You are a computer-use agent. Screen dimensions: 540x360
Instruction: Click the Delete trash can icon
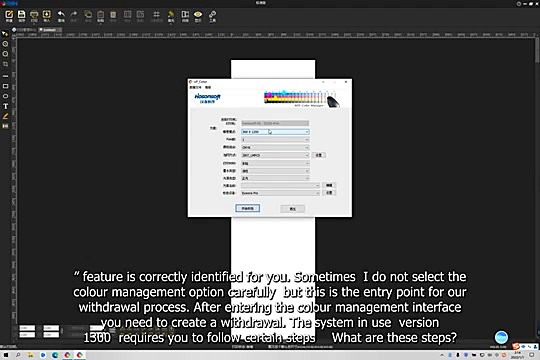(113, 16)
